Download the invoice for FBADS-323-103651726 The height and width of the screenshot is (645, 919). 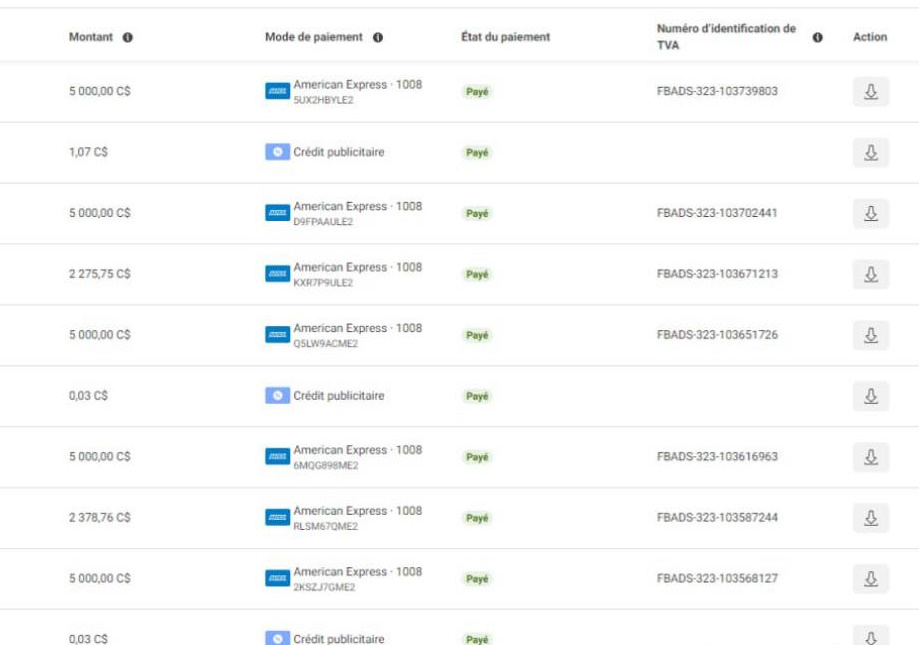[870, 335]
